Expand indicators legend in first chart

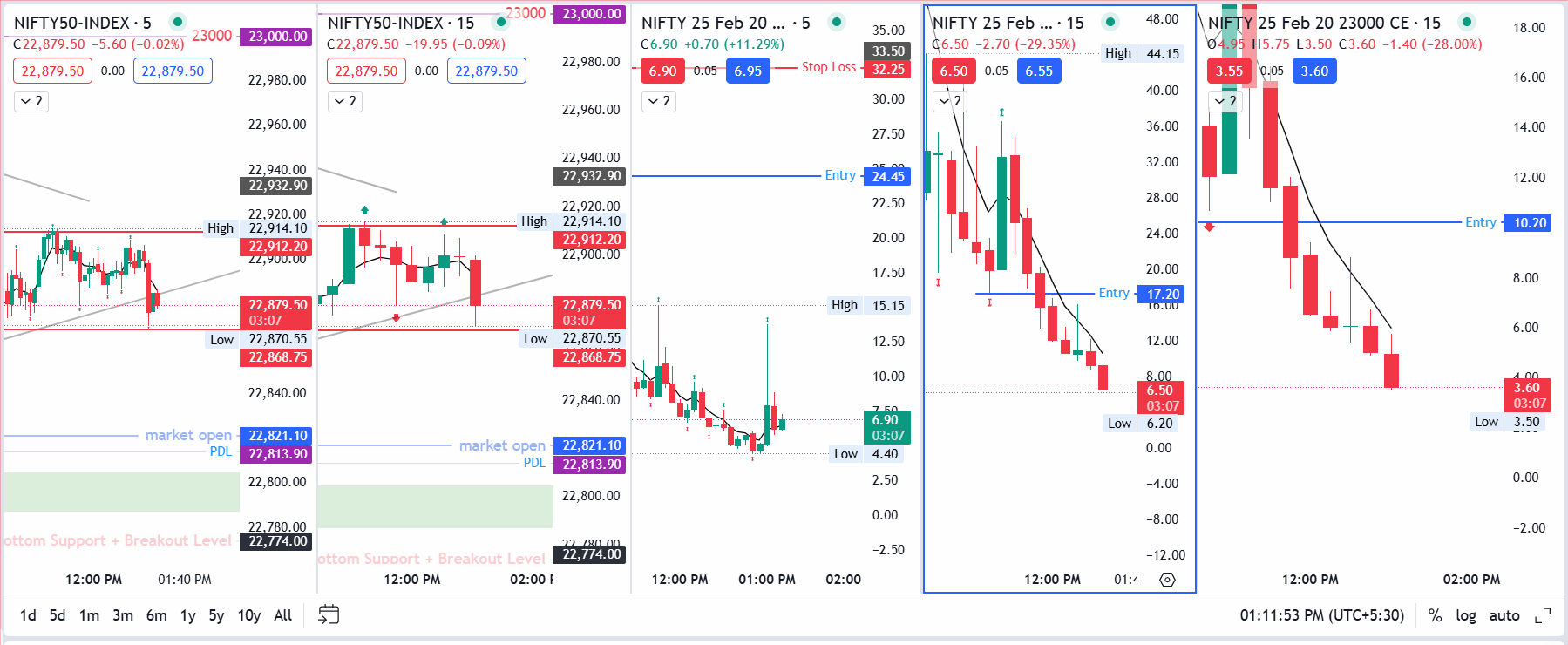[31, 101]
